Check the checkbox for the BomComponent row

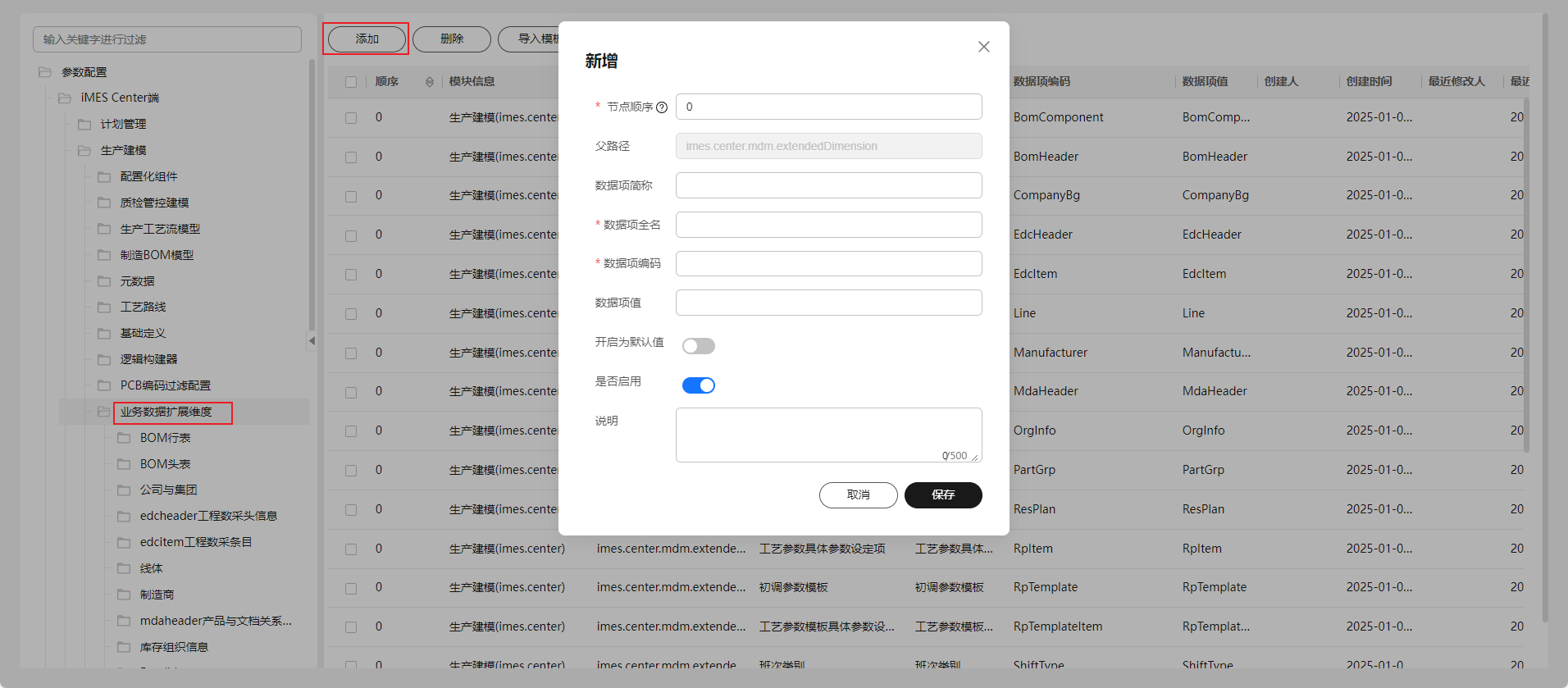pyautogui.click(x=351, y=118)
